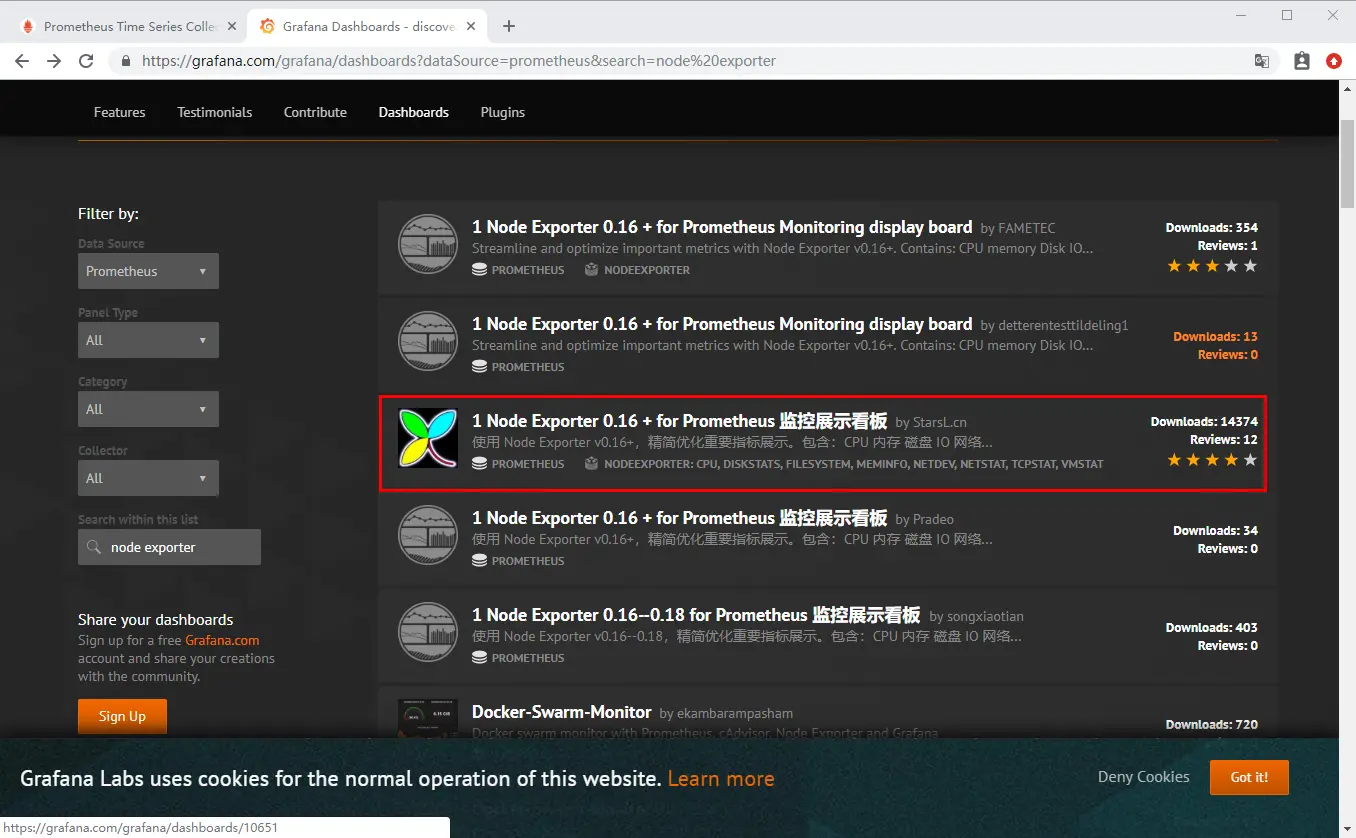The width and height of the screenshot is (1356, 838).
Task: Click the Prometheus icon on Pradeo's dashboard
Action: click(479, 561)
